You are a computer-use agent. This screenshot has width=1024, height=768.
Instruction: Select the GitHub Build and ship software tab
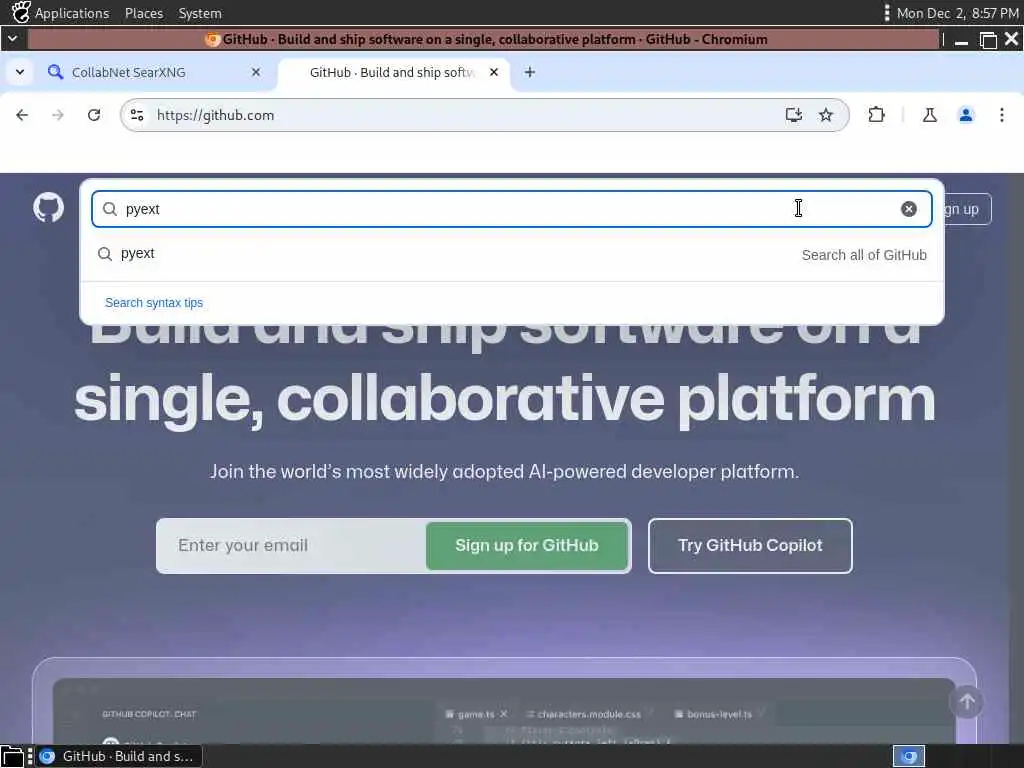[x=394, y=72]
